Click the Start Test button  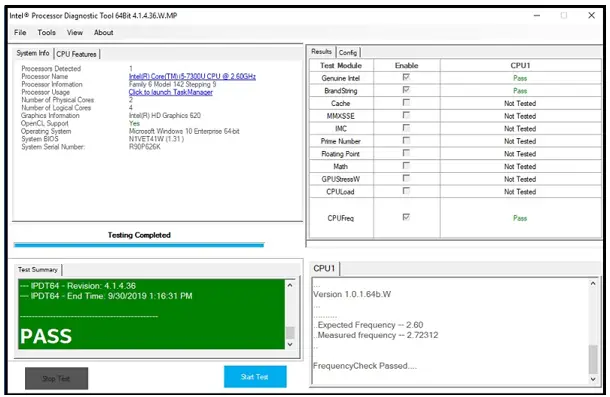coord(255,377)
